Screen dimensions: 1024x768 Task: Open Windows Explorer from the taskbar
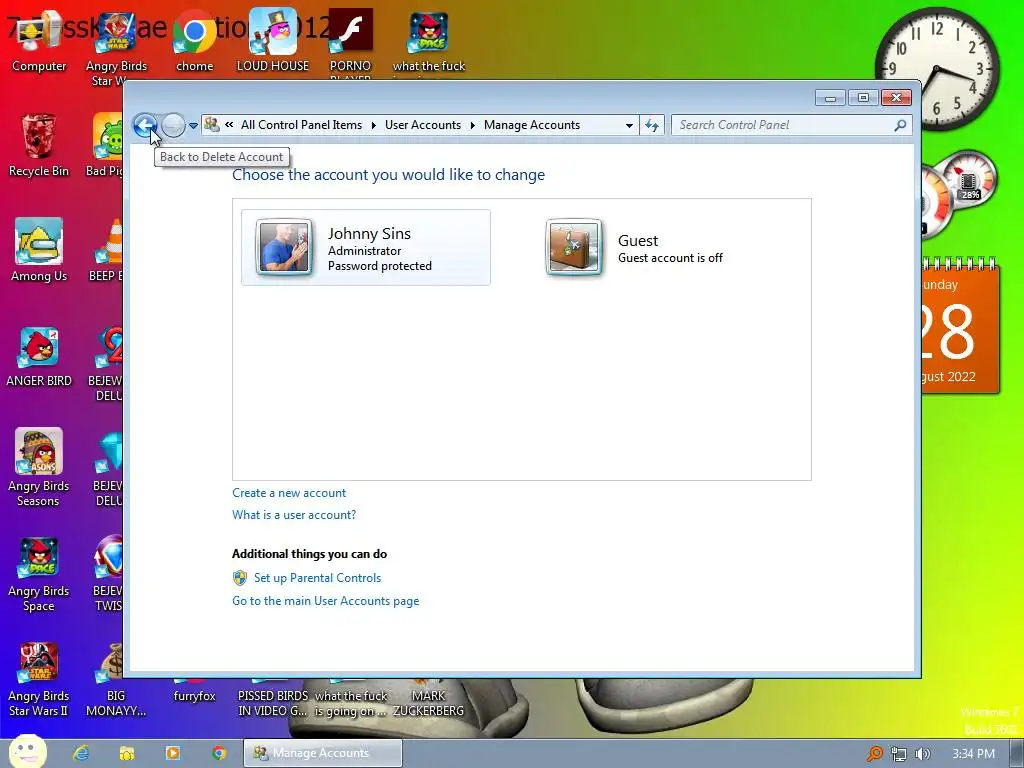click(127, 753)
